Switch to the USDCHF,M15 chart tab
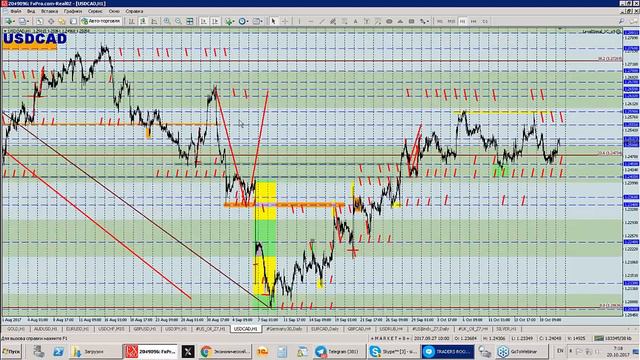The width and height of the screenshot is (640, 360). point(111,329)
